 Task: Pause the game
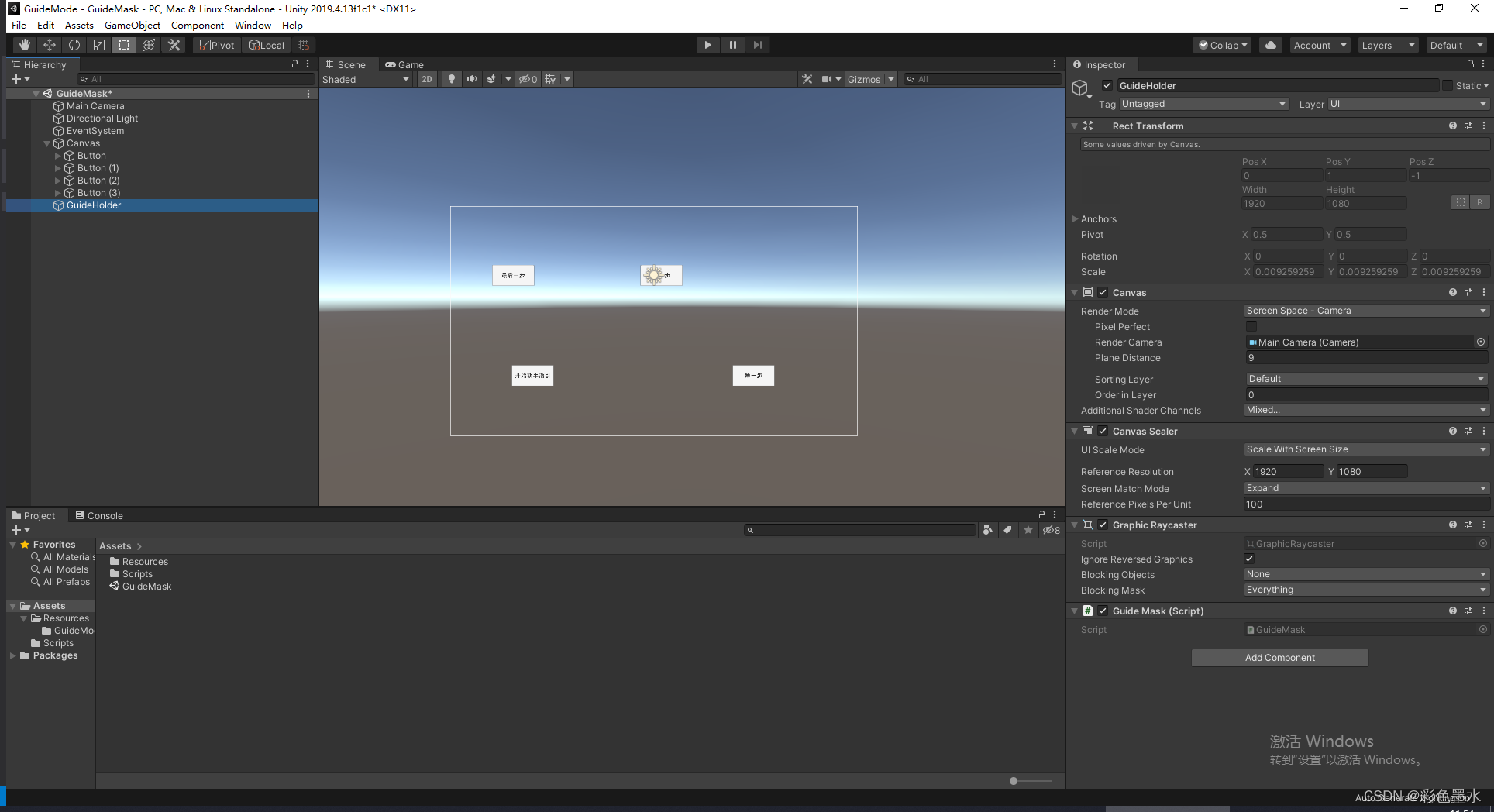(733, 45)
